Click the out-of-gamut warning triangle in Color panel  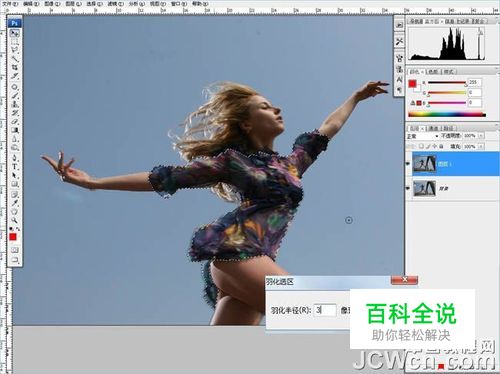pos(413,103)
